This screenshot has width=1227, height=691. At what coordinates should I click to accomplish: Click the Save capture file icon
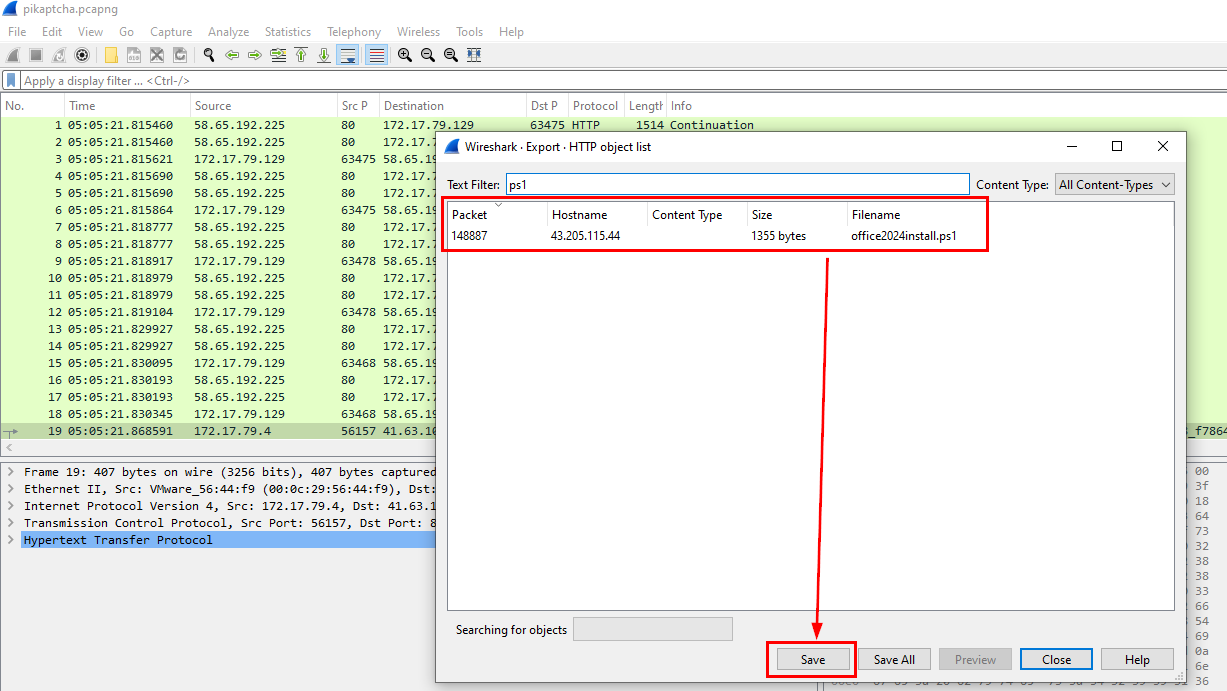point(133,55)
